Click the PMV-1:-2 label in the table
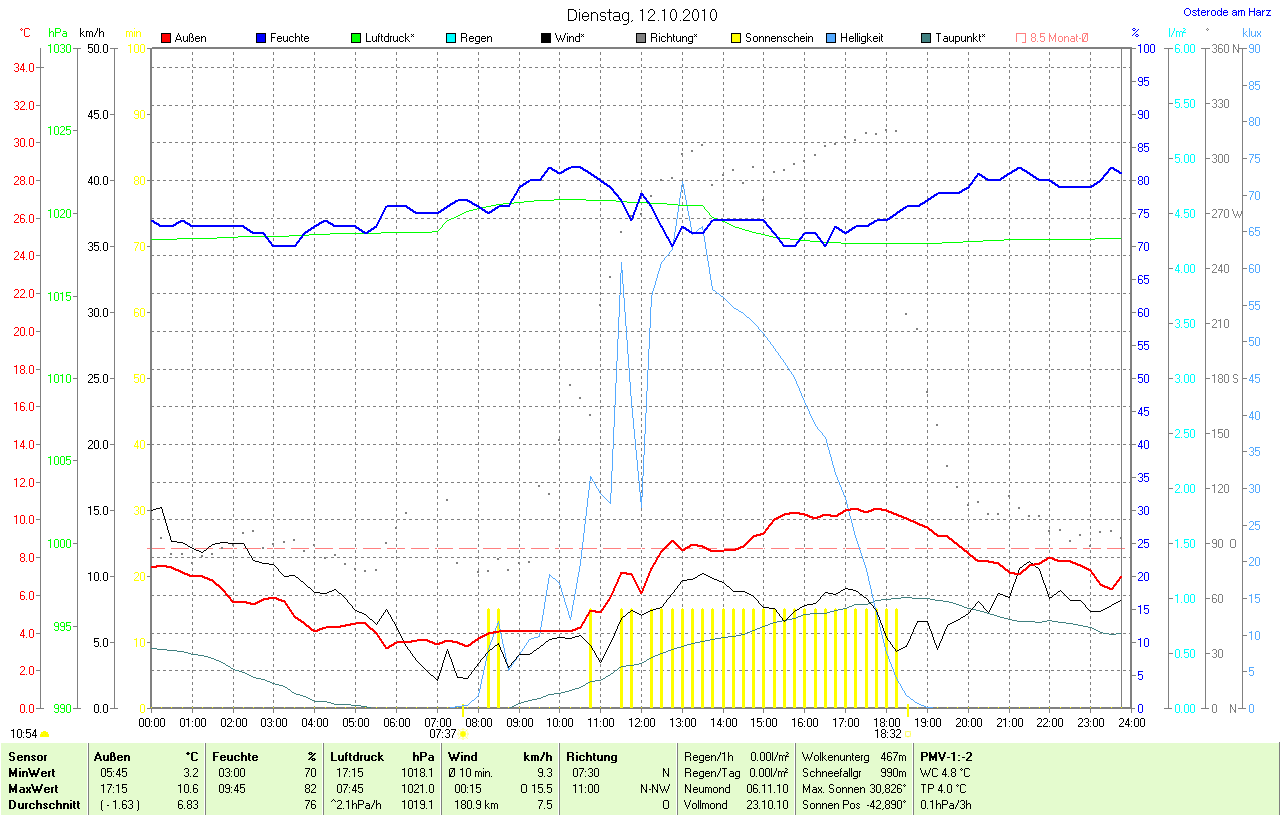Screen dimensions: 1280x815 (x=946, y=757)
